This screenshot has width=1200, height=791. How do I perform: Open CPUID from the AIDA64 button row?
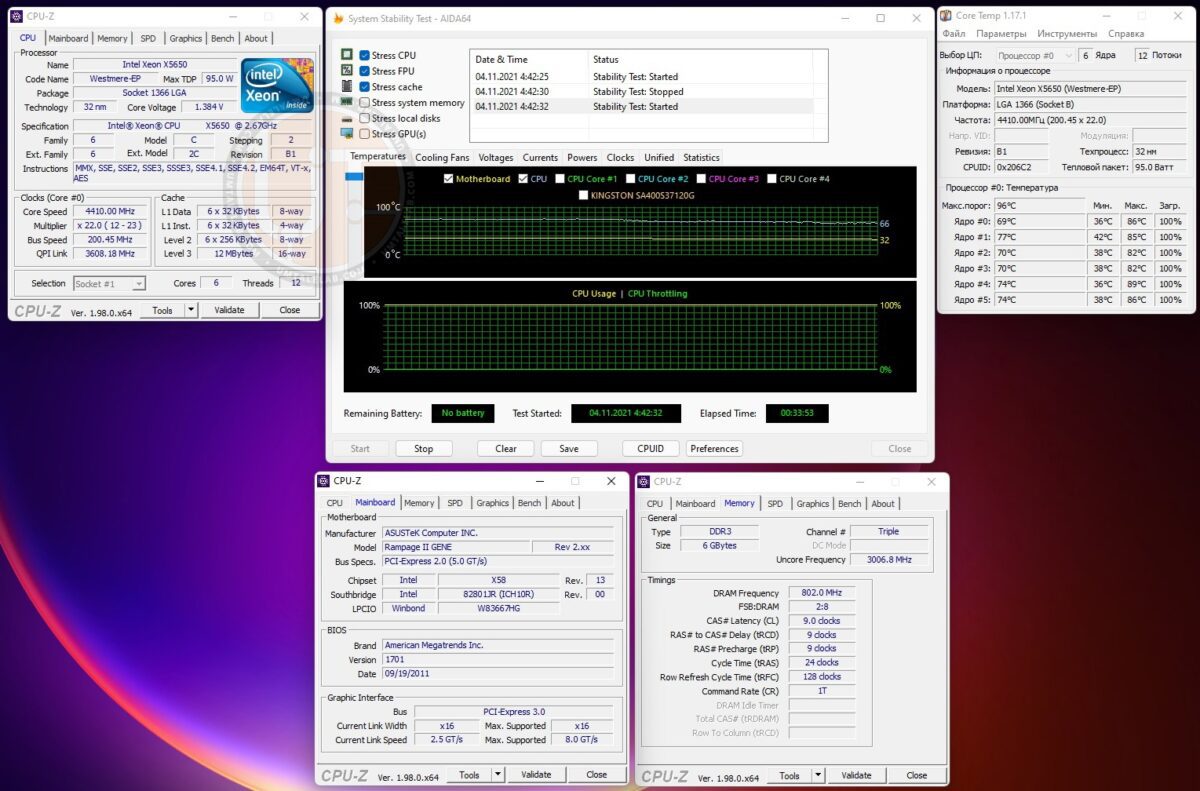tap(651, 449)
